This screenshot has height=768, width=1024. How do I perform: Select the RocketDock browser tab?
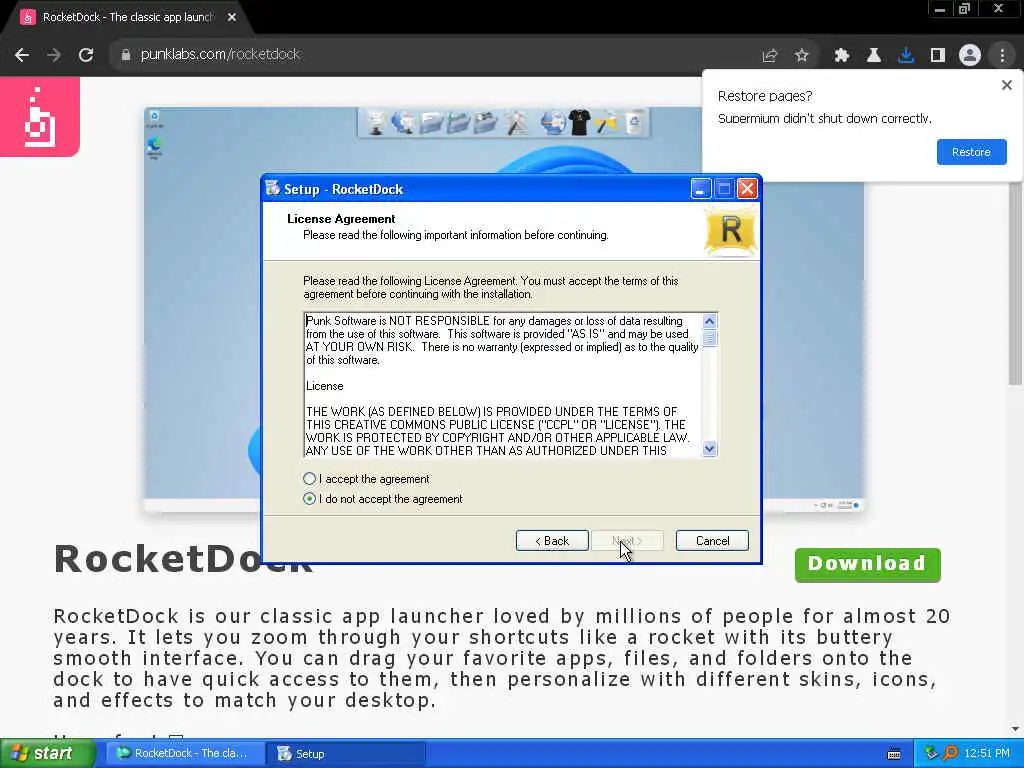[x=127, y=18]
